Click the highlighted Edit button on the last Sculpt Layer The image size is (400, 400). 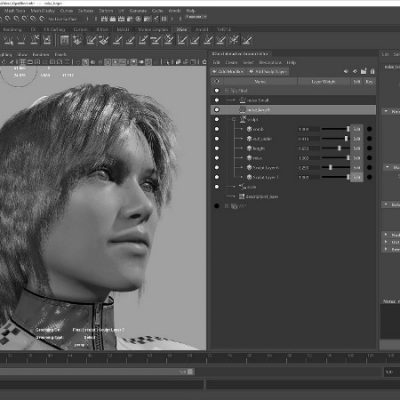357,177
